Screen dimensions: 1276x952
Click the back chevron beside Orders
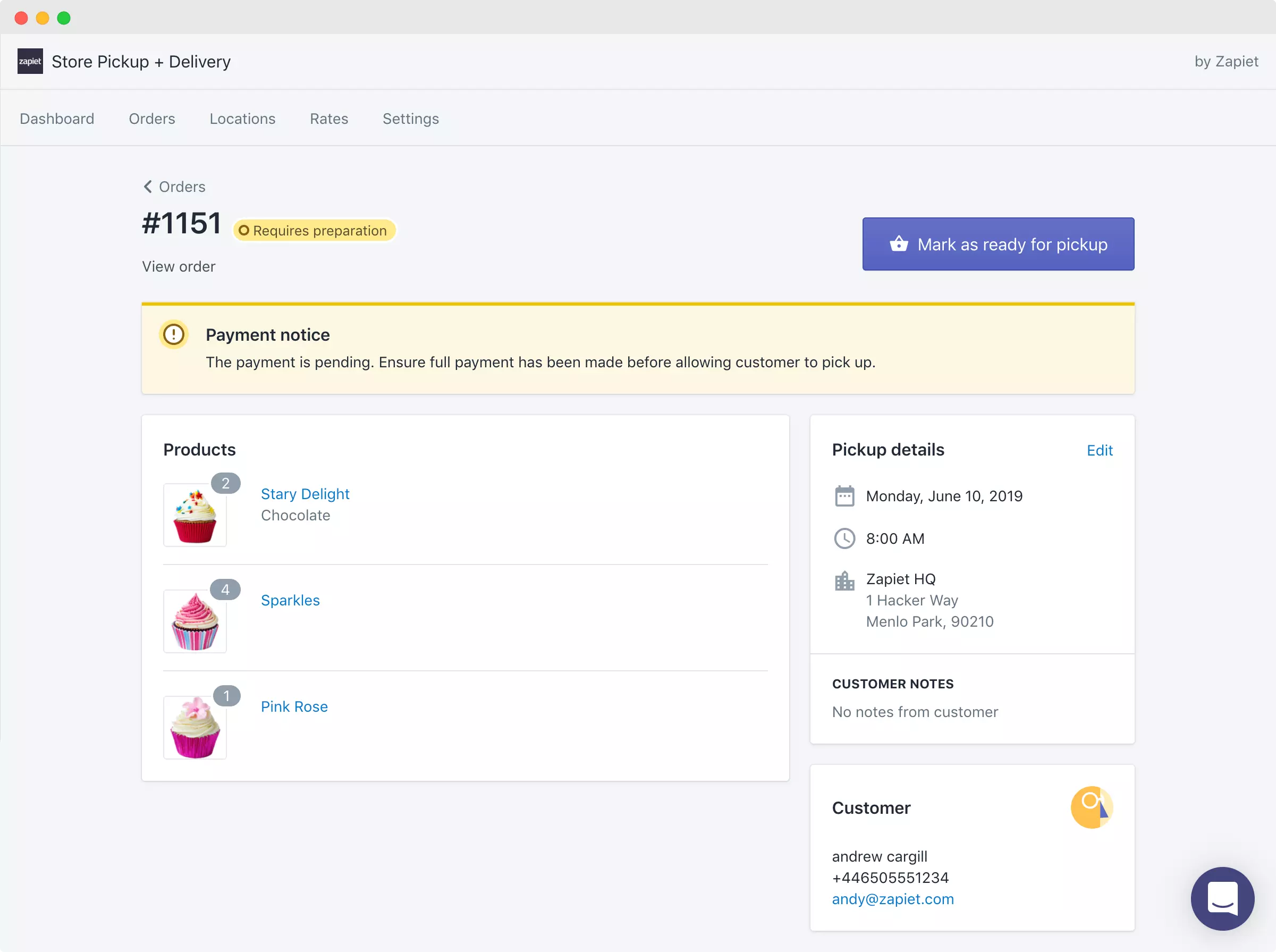pyautogui.click(x=148, y=187)
